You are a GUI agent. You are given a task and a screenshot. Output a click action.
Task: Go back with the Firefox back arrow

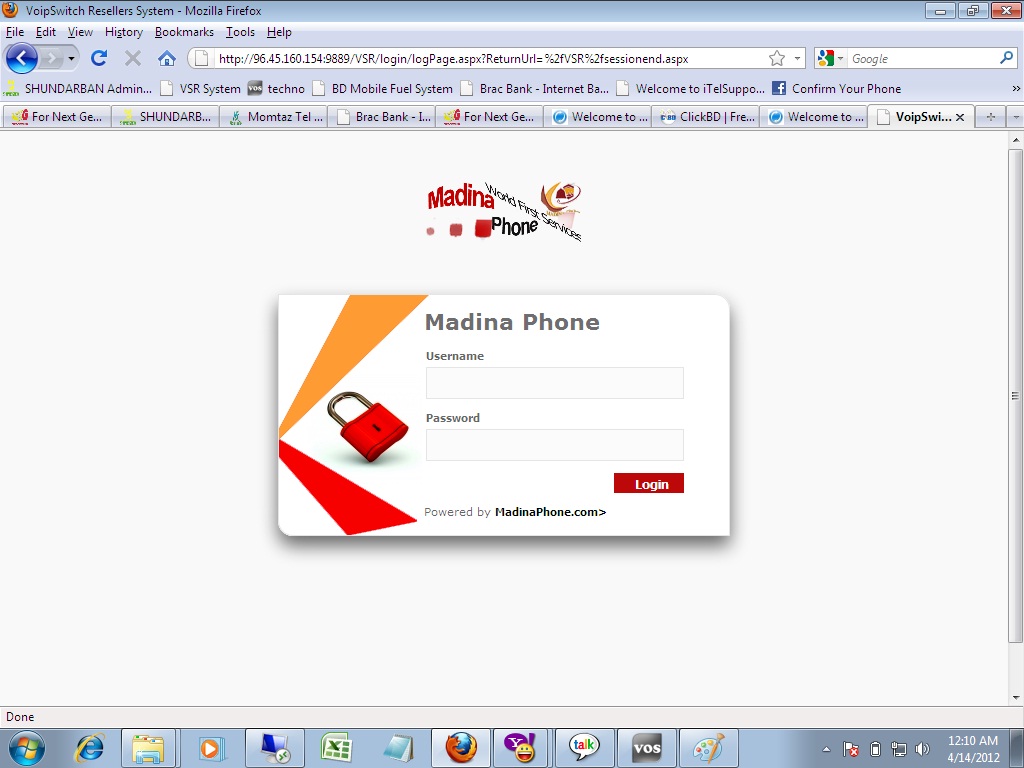tap(22, 59)
